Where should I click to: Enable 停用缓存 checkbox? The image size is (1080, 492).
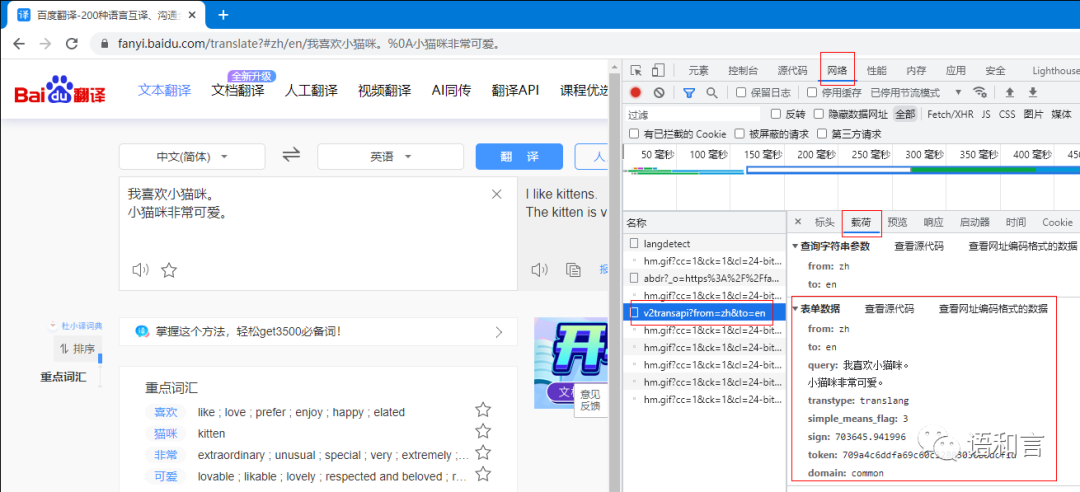coord(812,92)
